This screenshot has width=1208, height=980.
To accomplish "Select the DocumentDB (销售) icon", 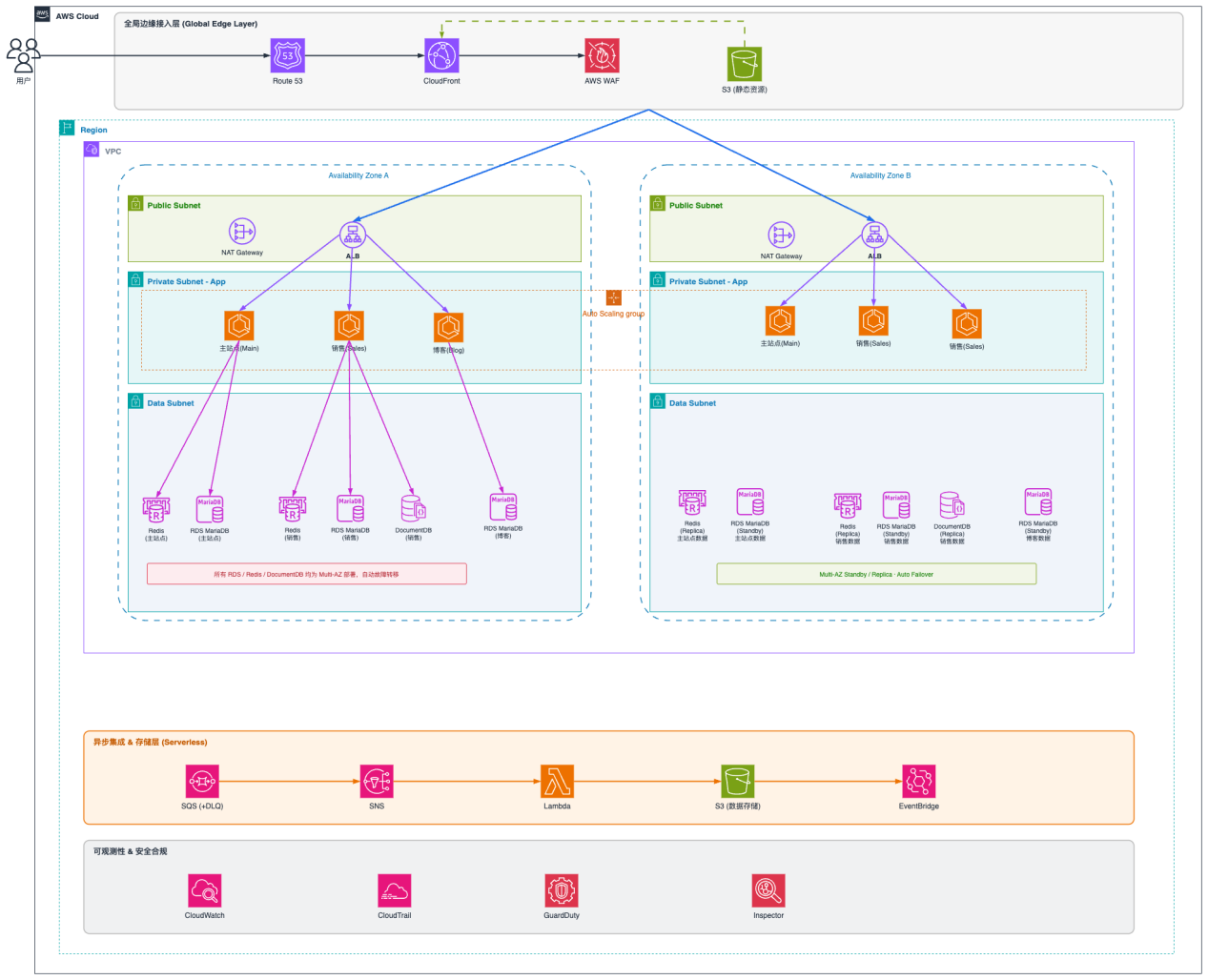I will coord(414,509).
